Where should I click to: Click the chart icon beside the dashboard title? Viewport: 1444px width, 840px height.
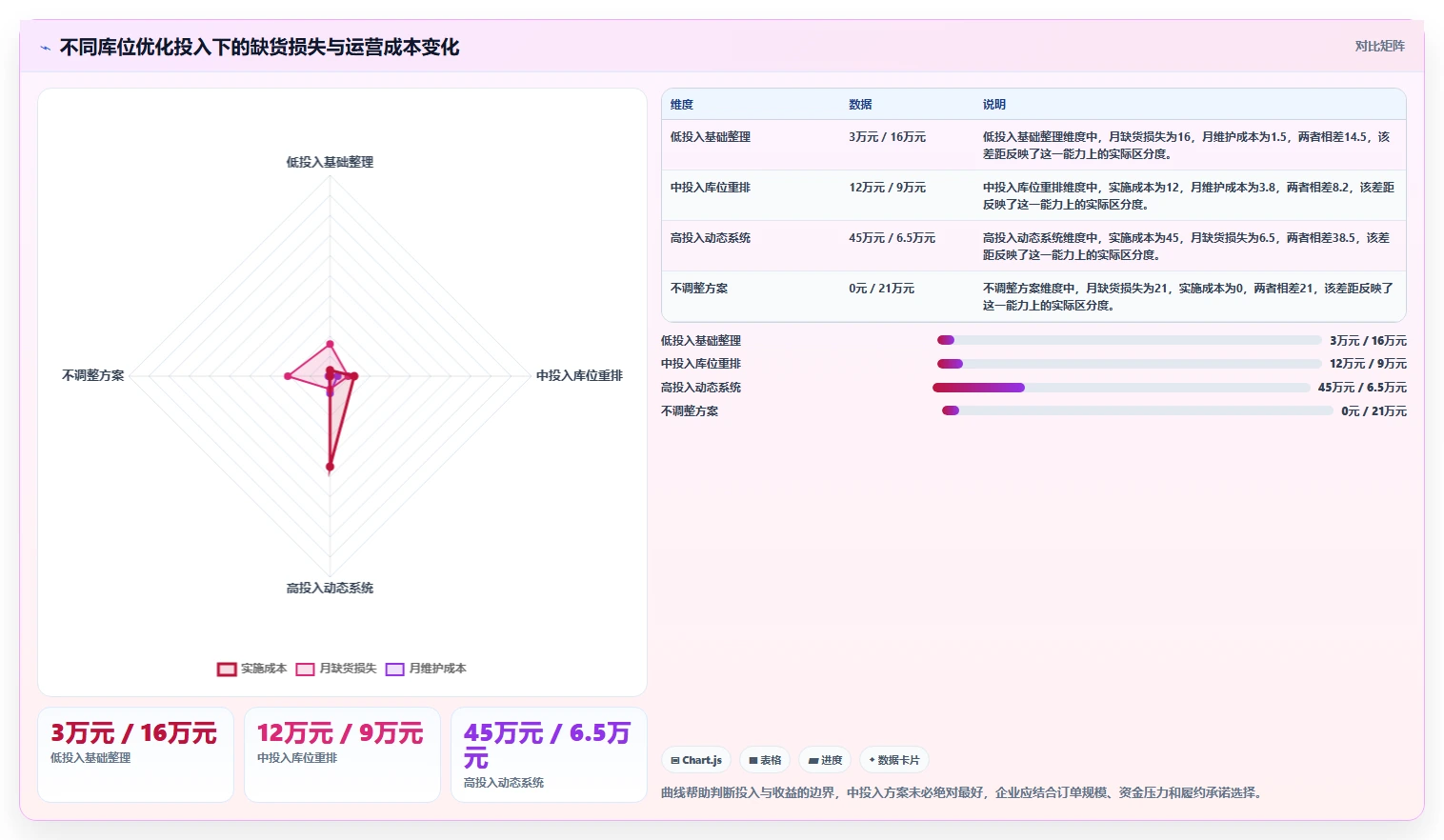click(x=45, y=48)
